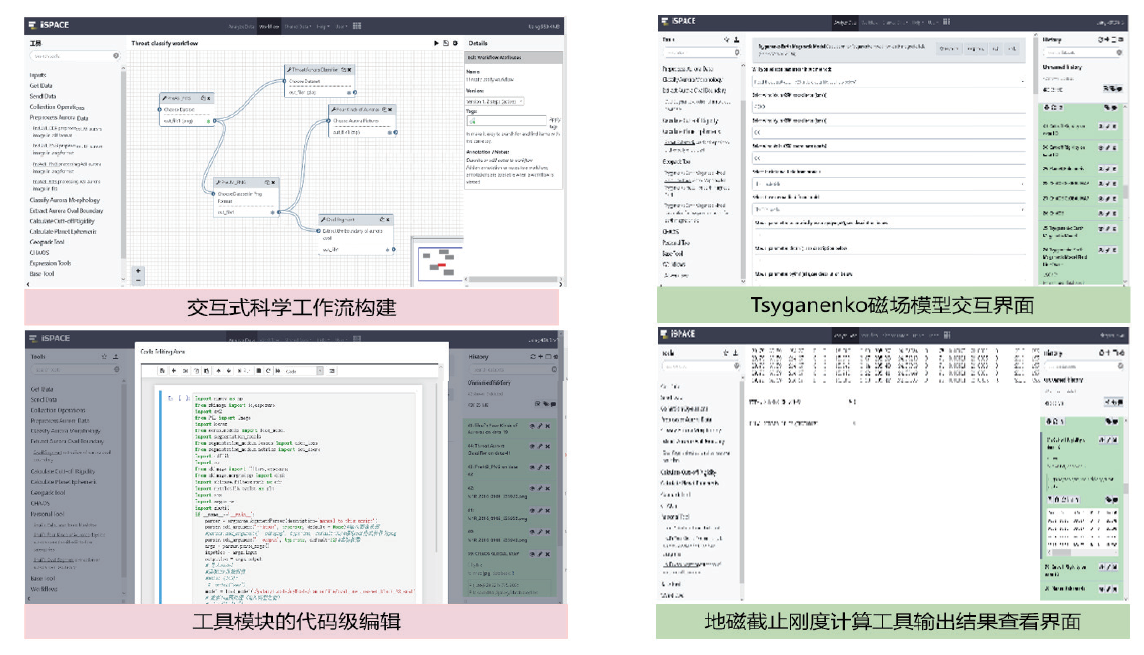The image size is (1144, 655).
Task: Expand Extract Aurora Oval Boundary in workflow builder
Action: (x=66, y=211)
